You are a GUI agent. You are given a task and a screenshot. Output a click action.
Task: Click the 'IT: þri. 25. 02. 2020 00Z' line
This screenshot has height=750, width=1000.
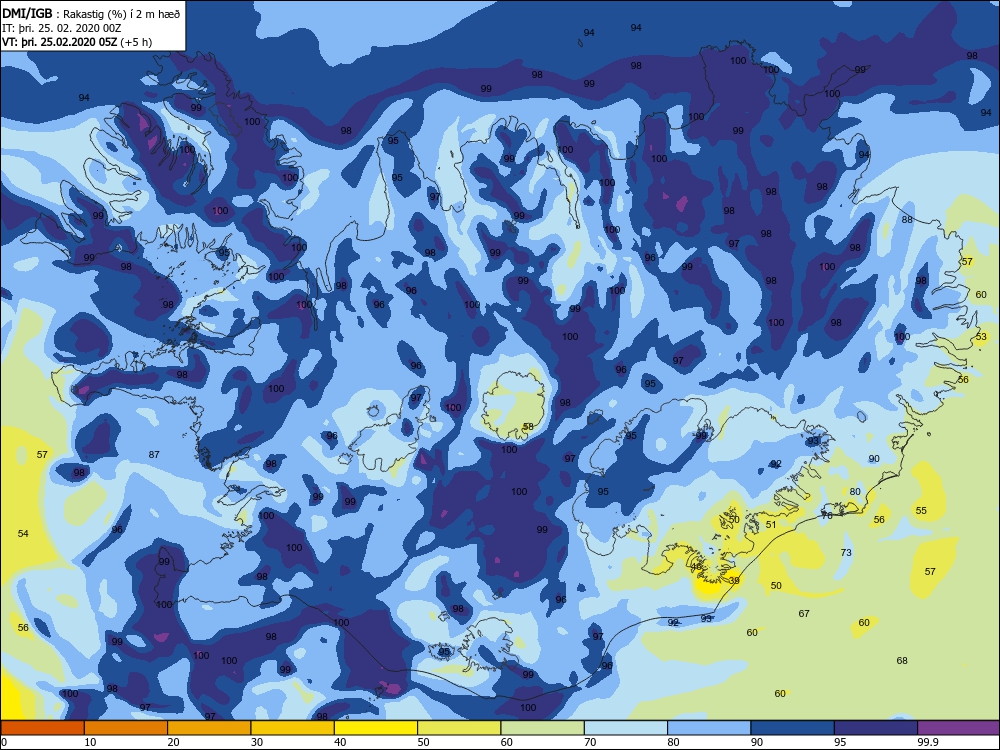coord(61,28)
